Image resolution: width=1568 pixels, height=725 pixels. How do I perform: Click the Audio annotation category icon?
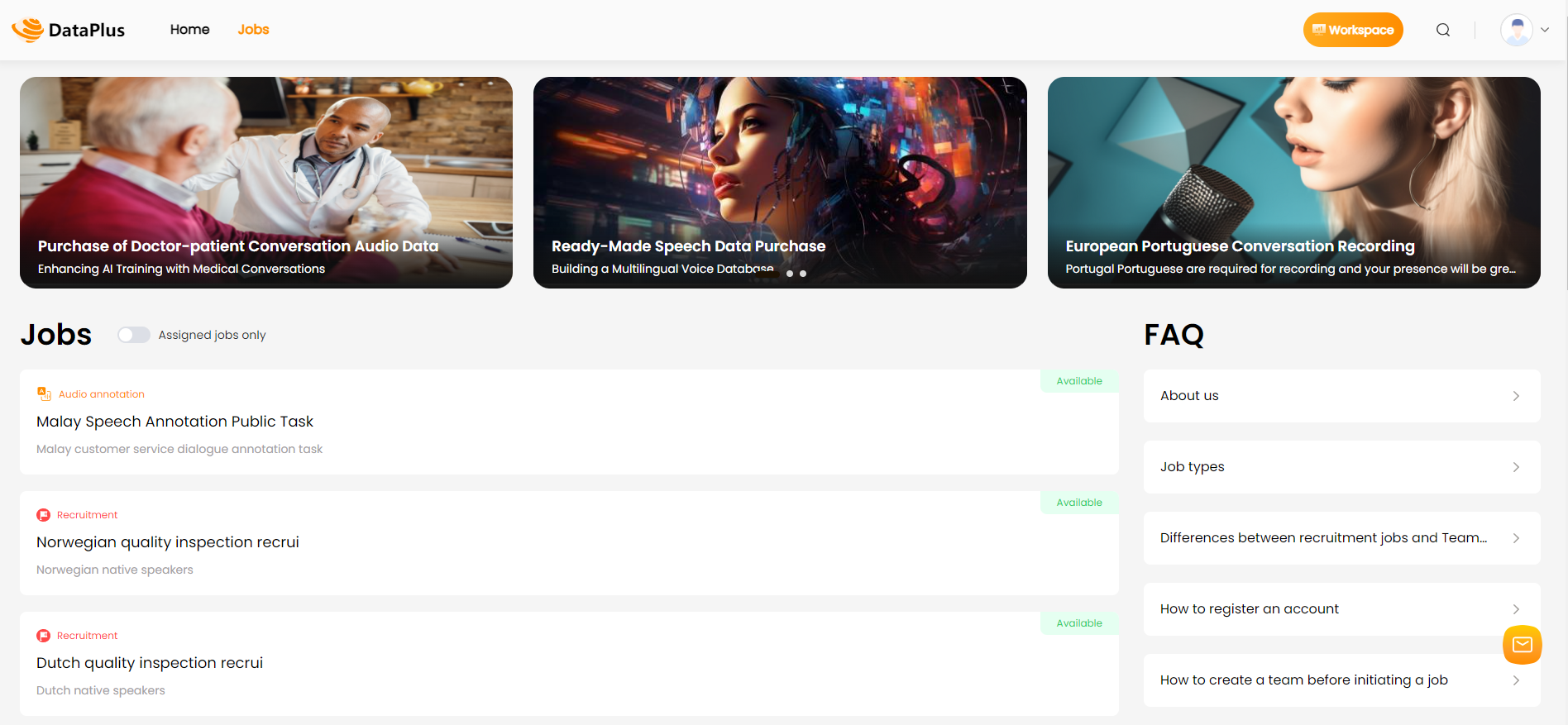coord(44,394)
